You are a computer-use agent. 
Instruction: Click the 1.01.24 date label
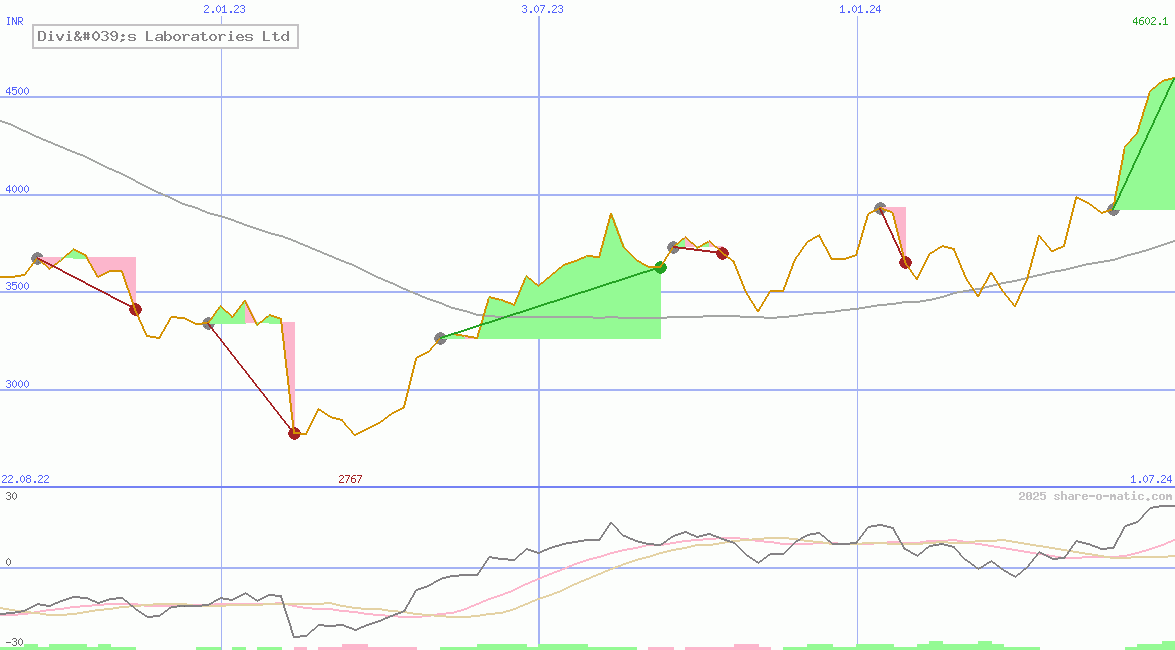pyautogui.click(x=860, y=9)
